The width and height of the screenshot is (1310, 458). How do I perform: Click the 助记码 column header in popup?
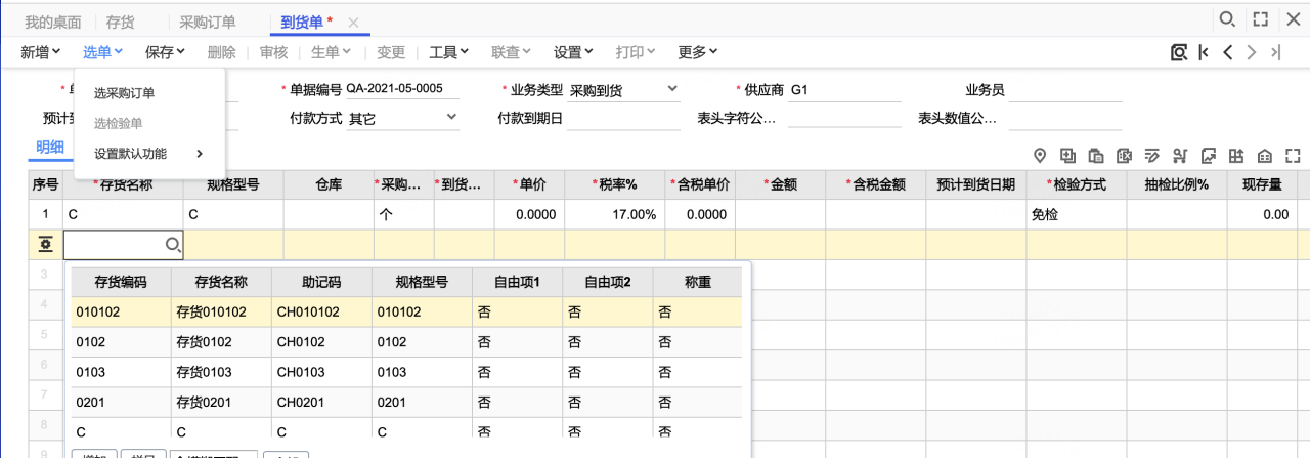(321, 283)
